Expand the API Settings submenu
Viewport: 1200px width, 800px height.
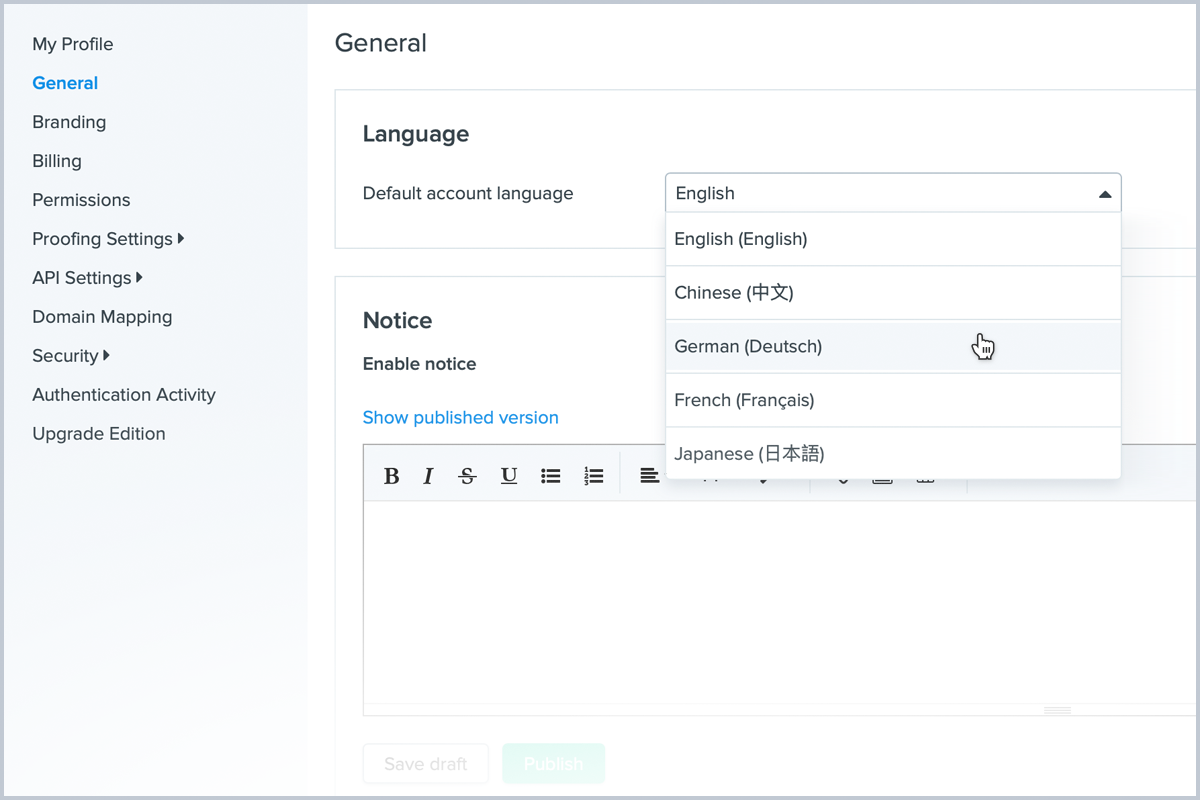tap(87, 278)
